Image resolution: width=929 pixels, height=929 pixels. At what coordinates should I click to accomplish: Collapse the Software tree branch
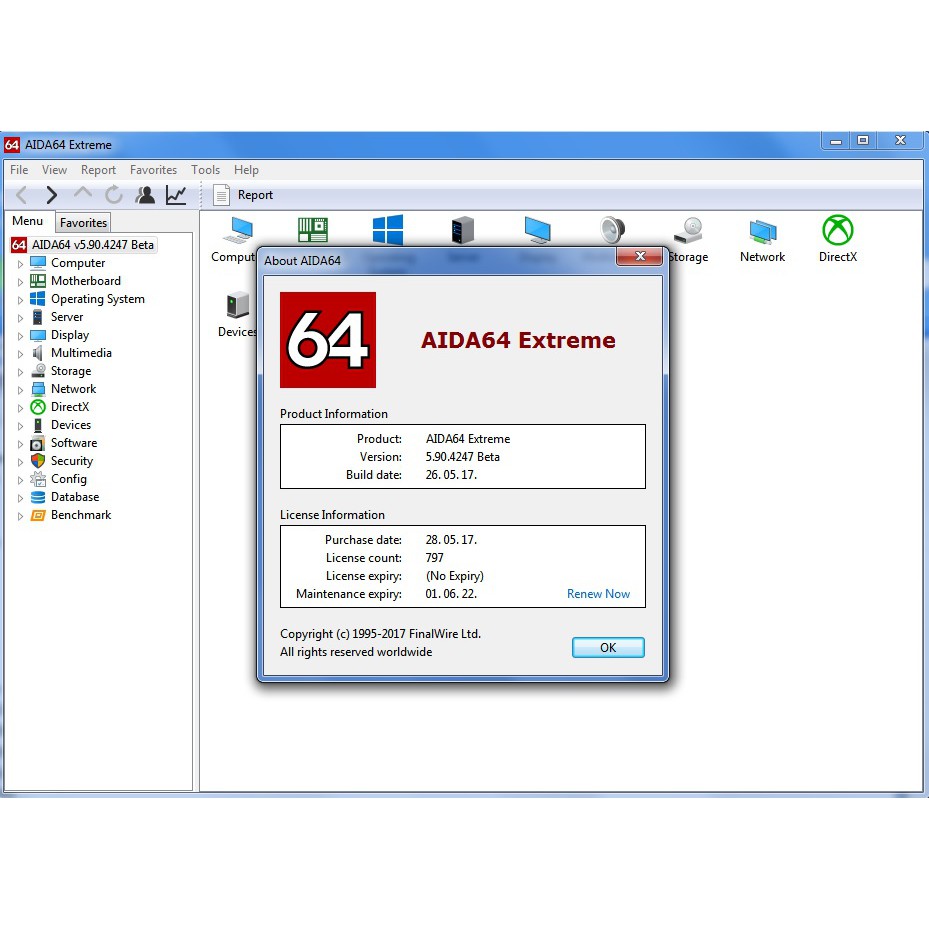click(x=20, y=443)
